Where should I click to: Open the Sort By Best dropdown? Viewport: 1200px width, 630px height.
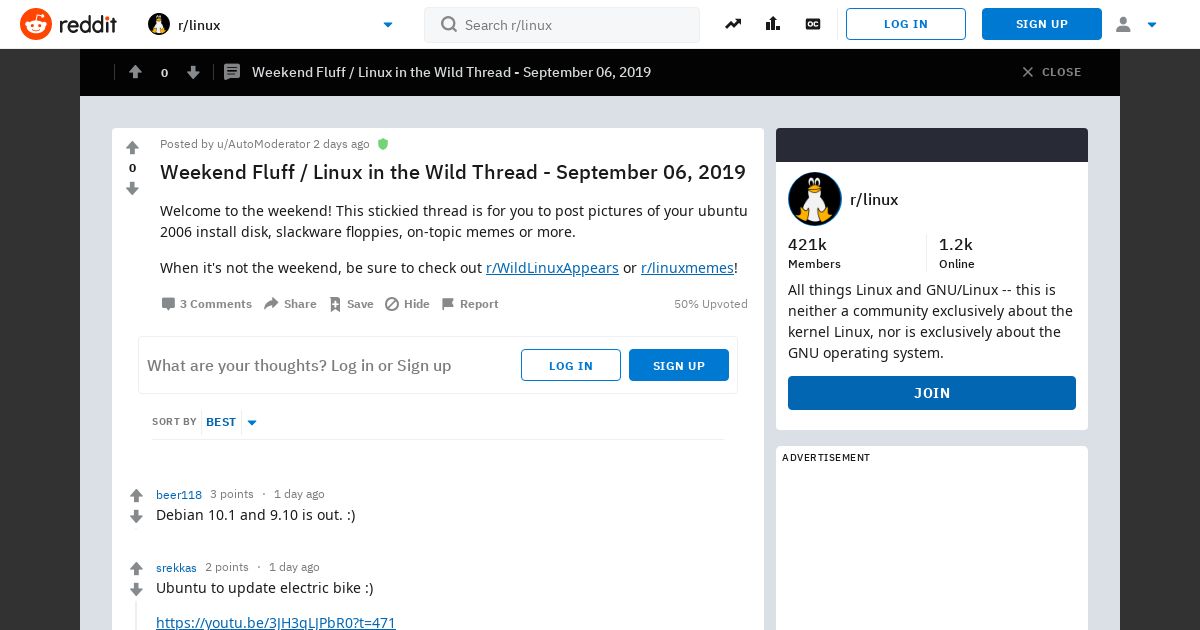[x=231, y=422]
